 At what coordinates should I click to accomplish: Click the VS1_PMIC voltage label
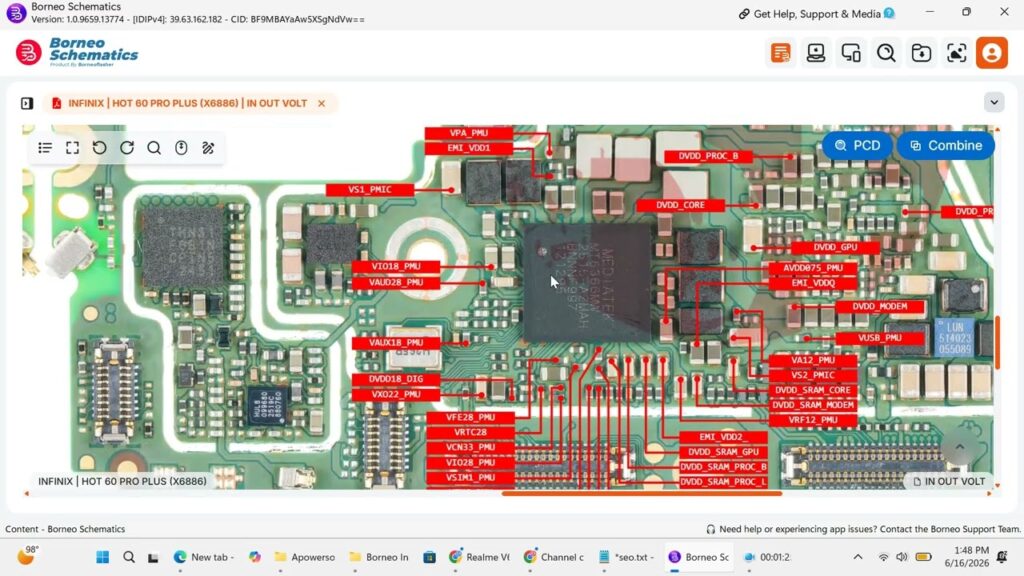370,190
